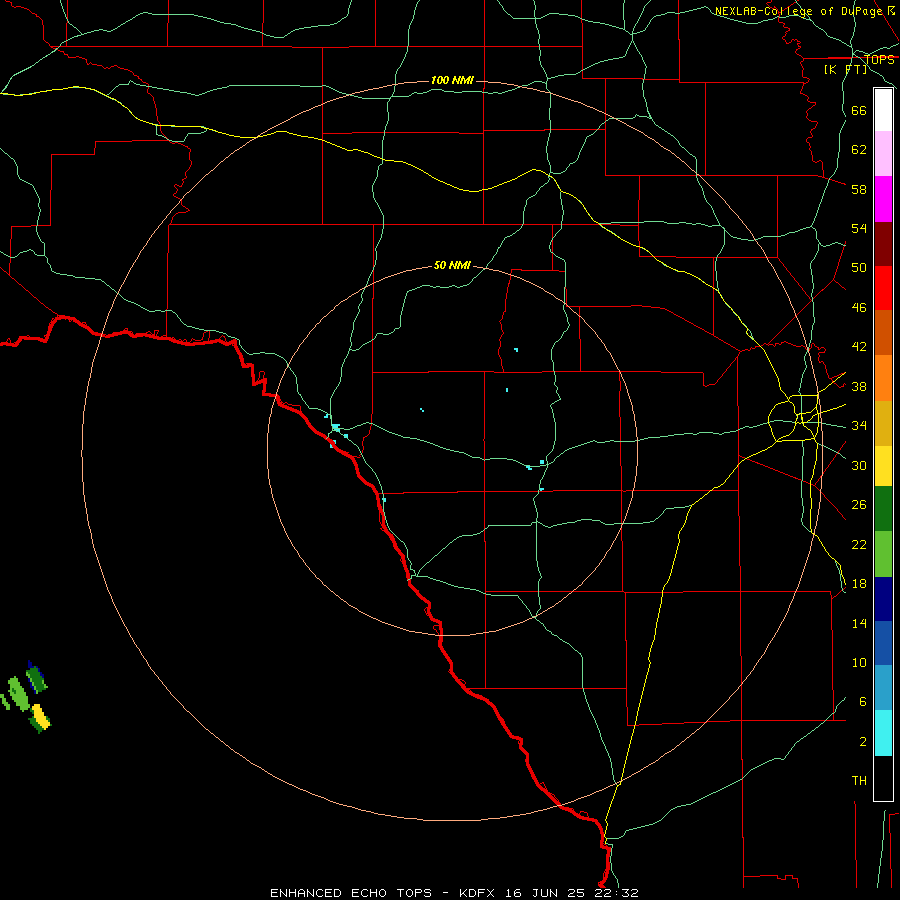Click the 62 value on the tops scale
Viewport: 900px width, 900px height.
(x=859, y=149)
